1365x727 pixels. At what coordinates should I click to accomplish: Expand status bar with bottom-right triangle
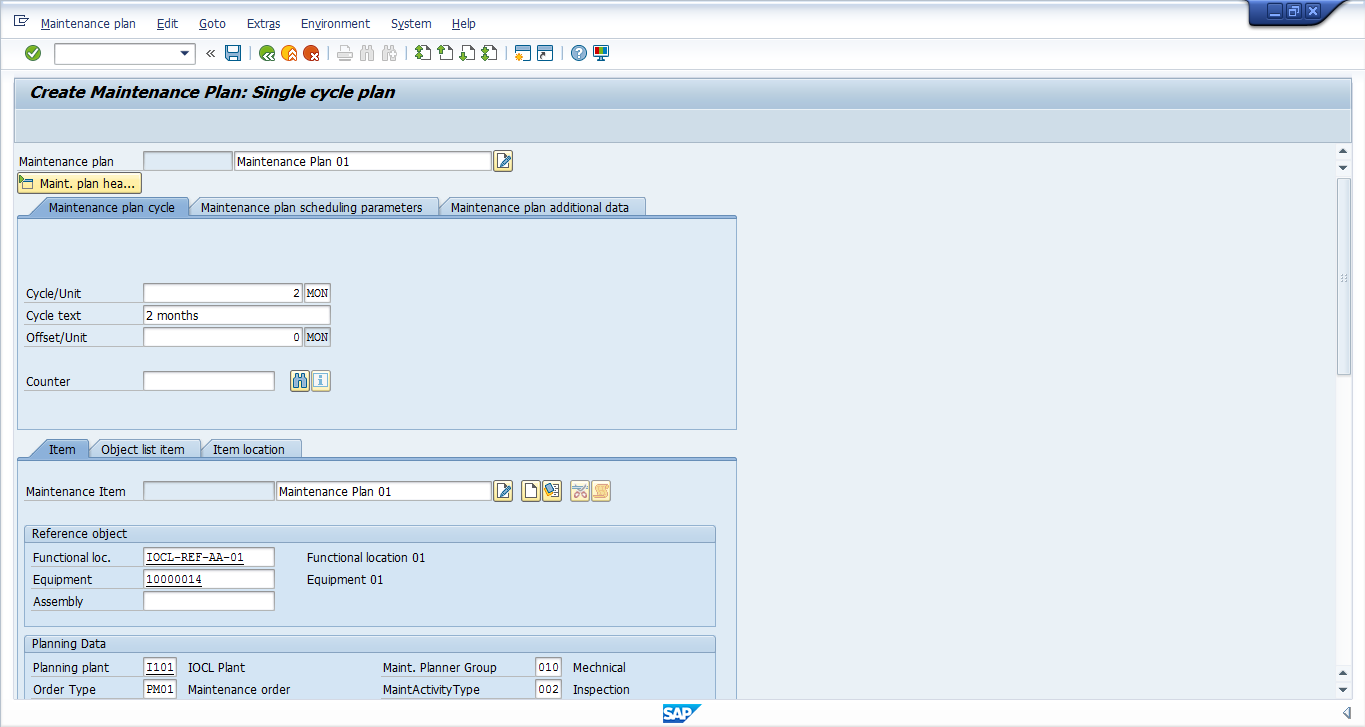click(x=1346, y=713)
